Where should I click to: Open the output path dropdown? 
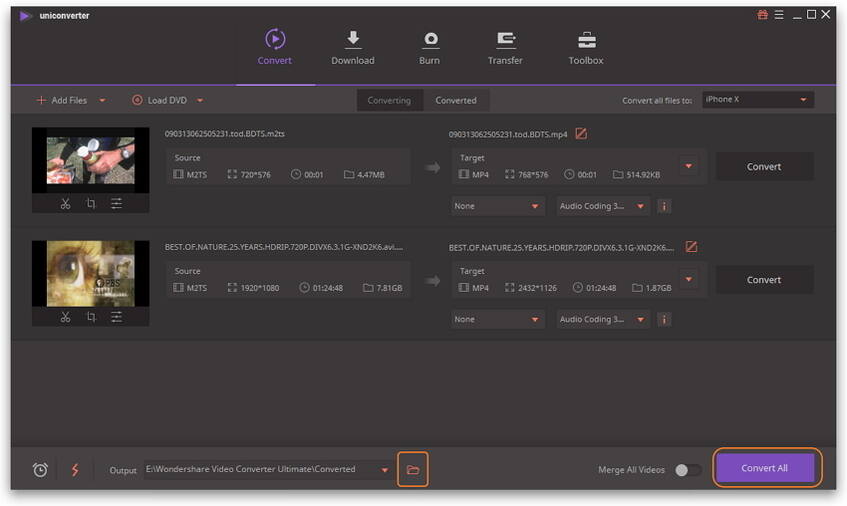click(384, 470)
